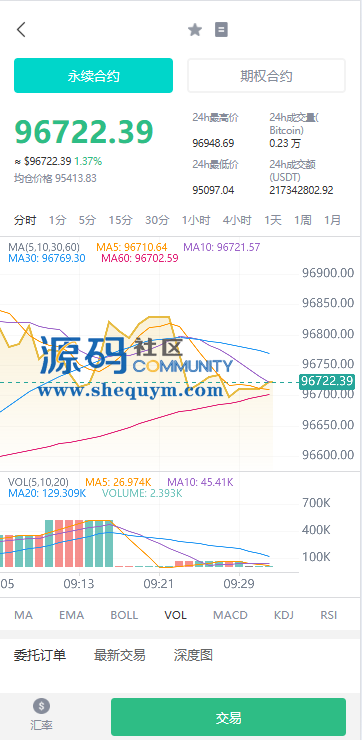Tap the dollar exchange rate icon
The height and width of the screenshot is (740, 362).
click(x=42, y=706)
